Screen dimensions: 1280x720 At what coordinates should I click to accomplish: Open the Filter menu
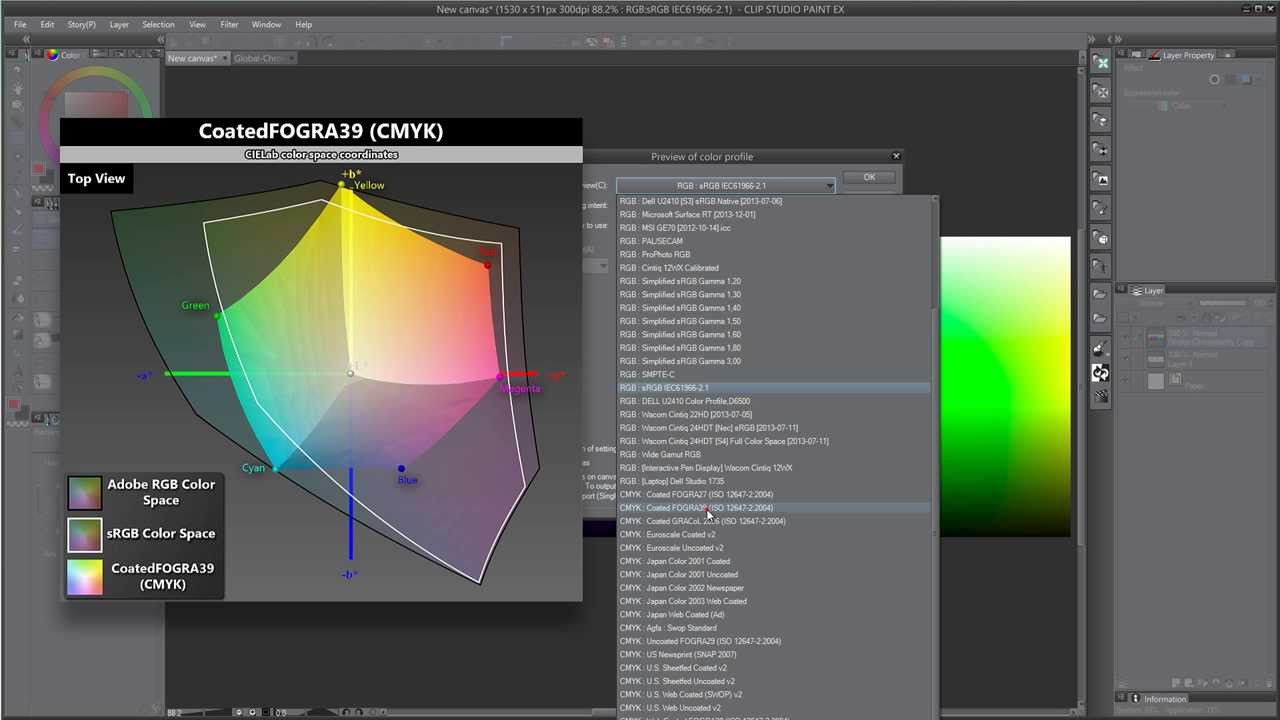229,24
